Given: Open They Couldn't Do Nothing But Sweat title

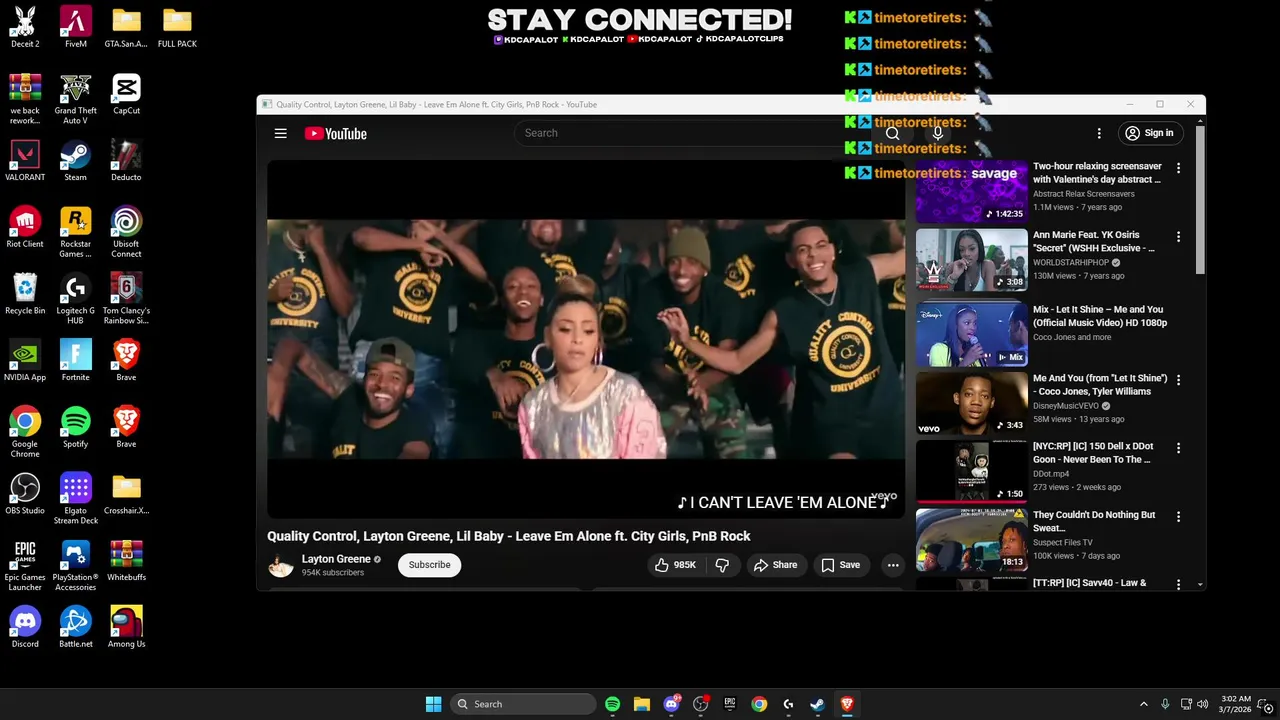Looking at the screenshot, I should pos(1094,521).
